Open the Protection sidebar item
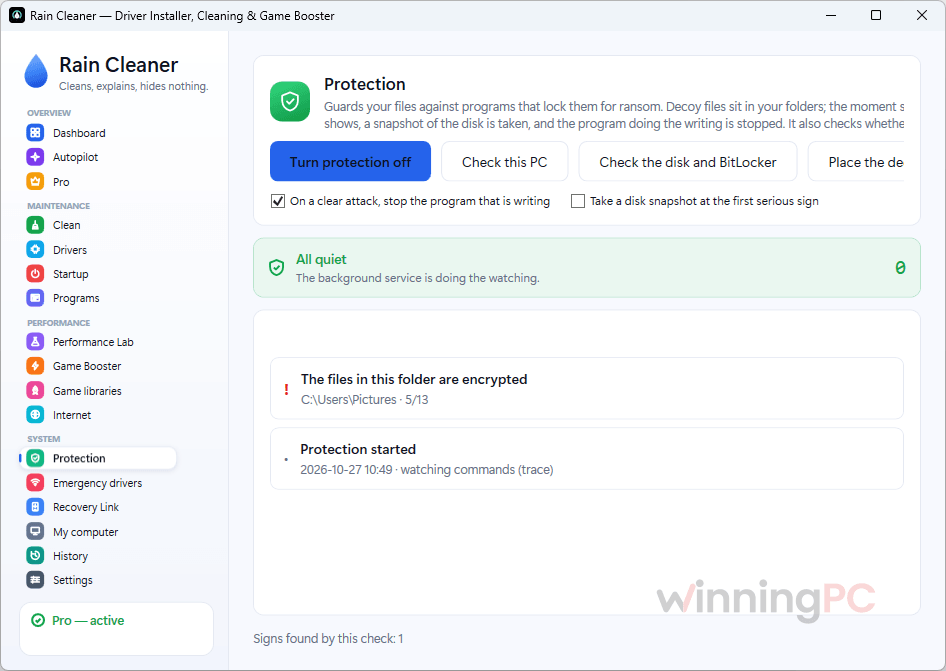The height and width of the screenshot is (671, 946). (98, 458)
